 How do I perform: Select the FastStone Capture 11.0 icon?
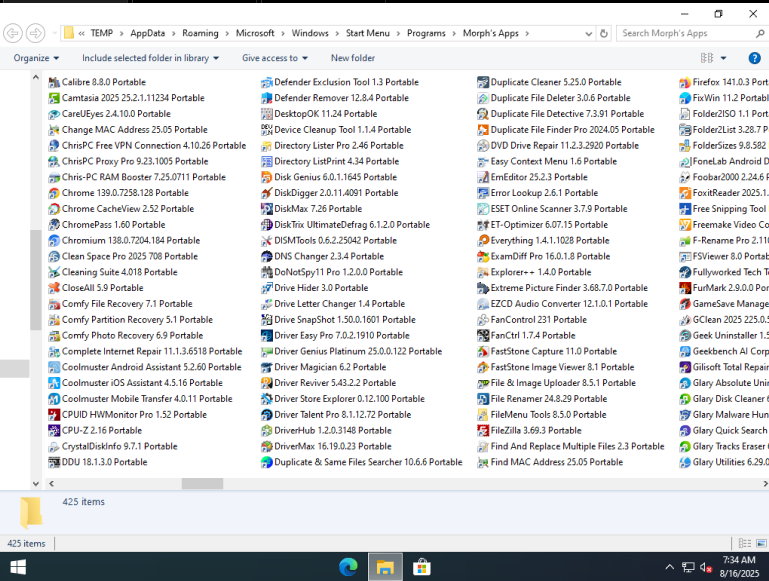483,352
